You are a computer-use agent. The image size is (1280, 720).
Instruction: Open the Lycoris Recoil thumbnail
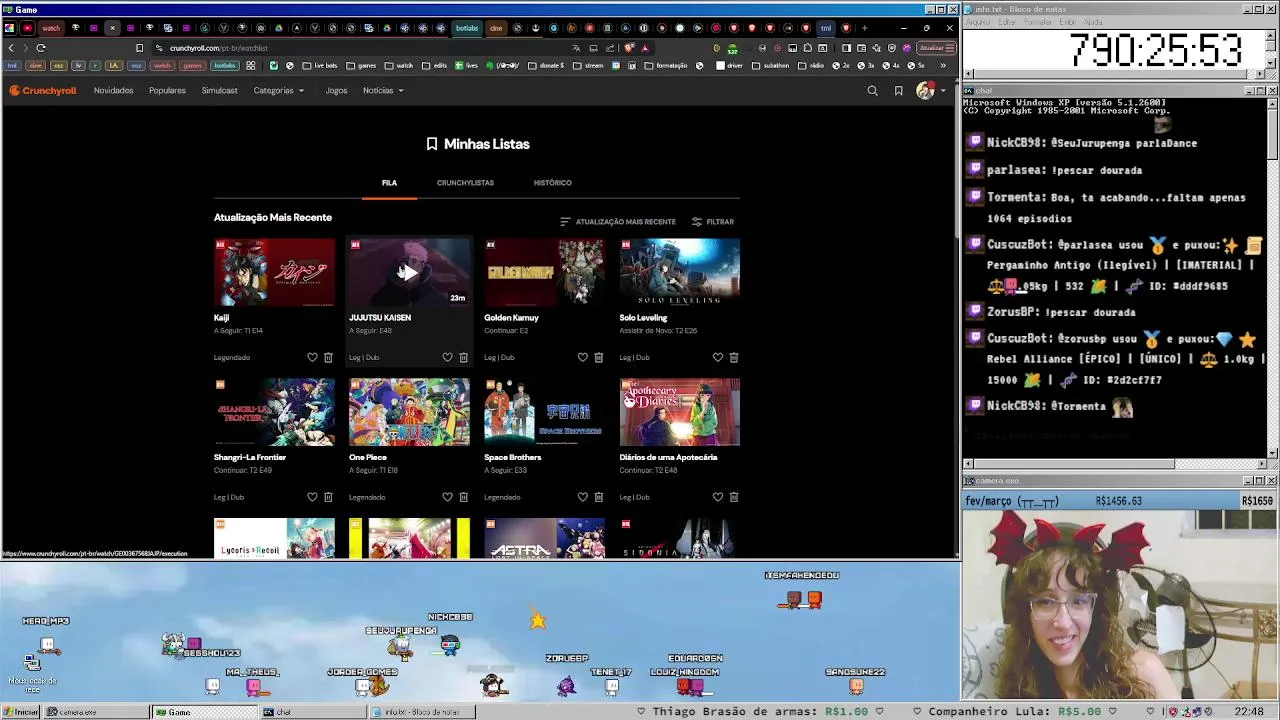(274, 538)
